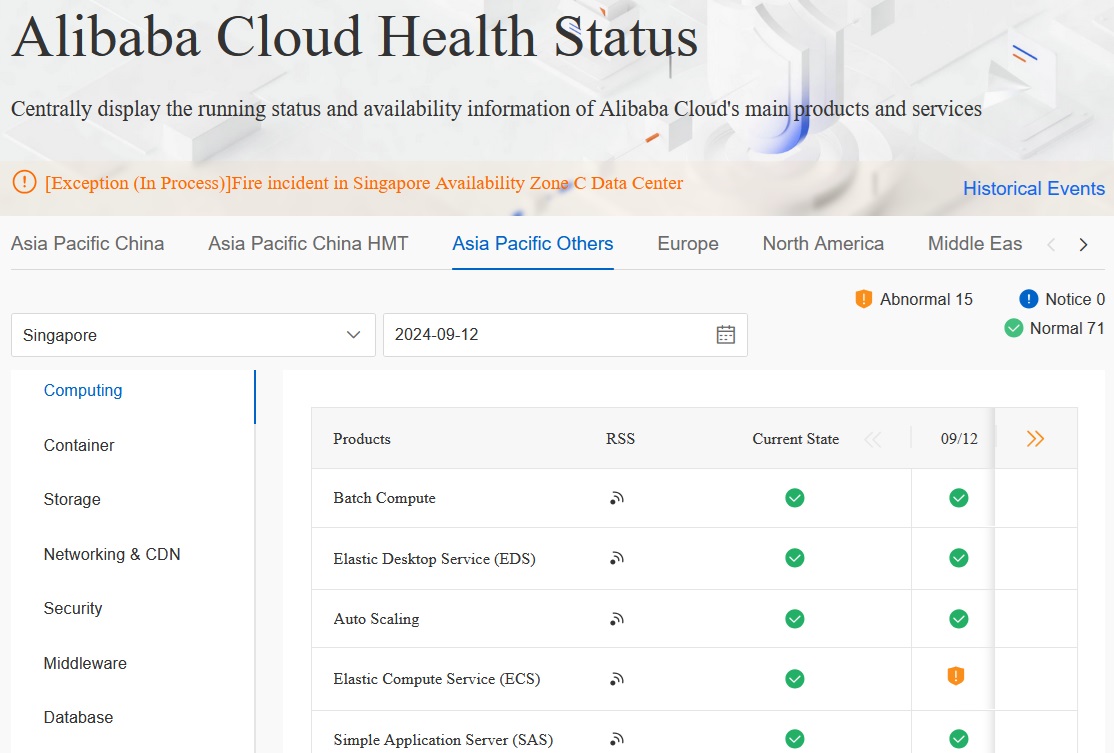The image size is (1114, 753).
Task: Select Networking & CDN category
Action: coord(112,554)
